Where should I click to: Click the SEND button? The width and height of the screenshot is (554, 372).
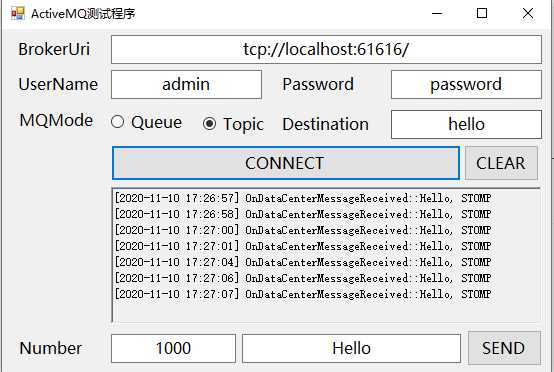coord(504,348)
